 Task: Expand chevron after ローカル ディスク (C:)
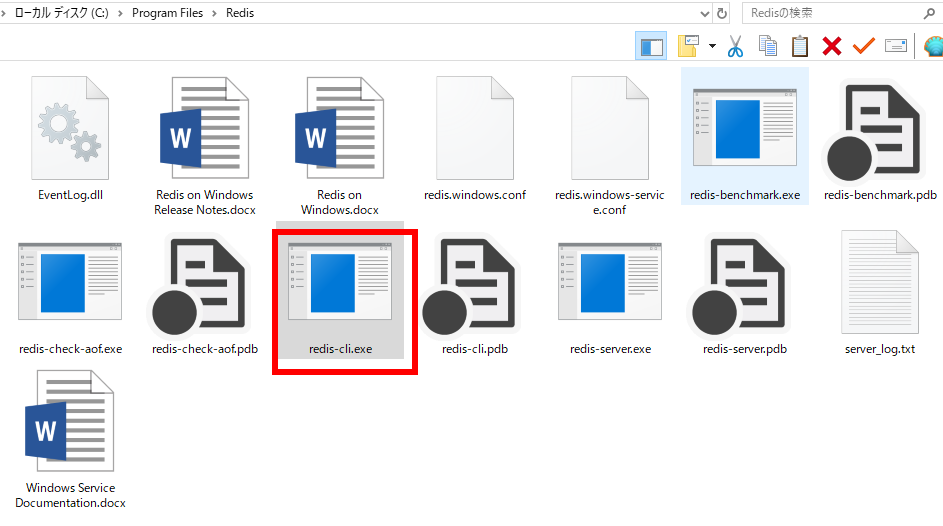pos(120,13)
